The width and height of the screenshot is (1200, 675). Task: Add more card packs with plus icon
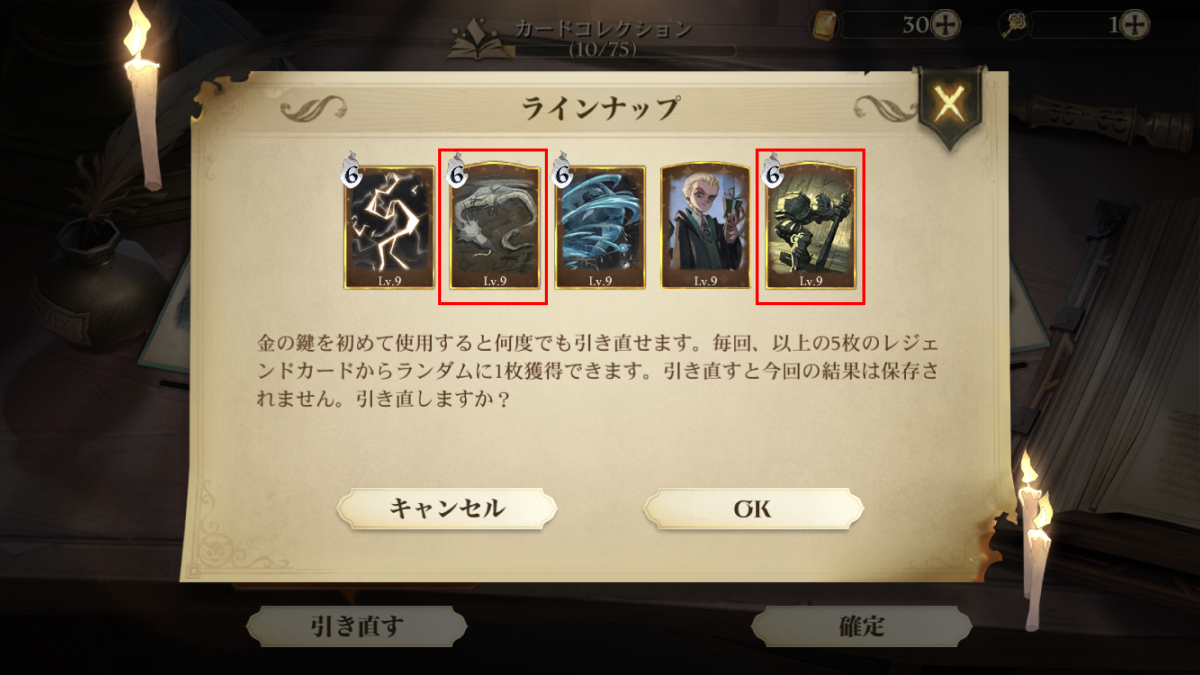click(945, 24)
